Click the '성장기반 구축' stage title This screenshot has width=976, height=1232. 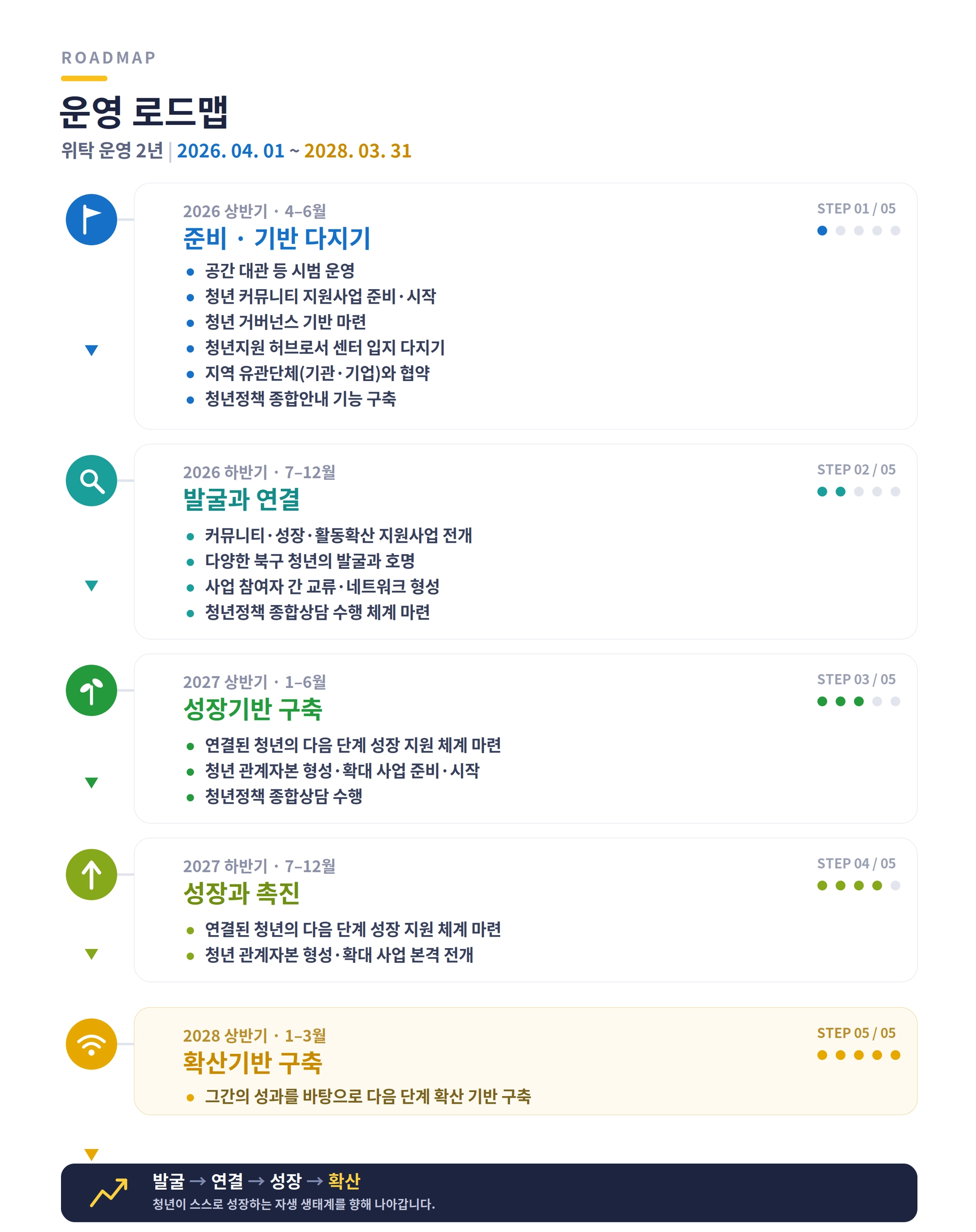click(x=253, y=709)
